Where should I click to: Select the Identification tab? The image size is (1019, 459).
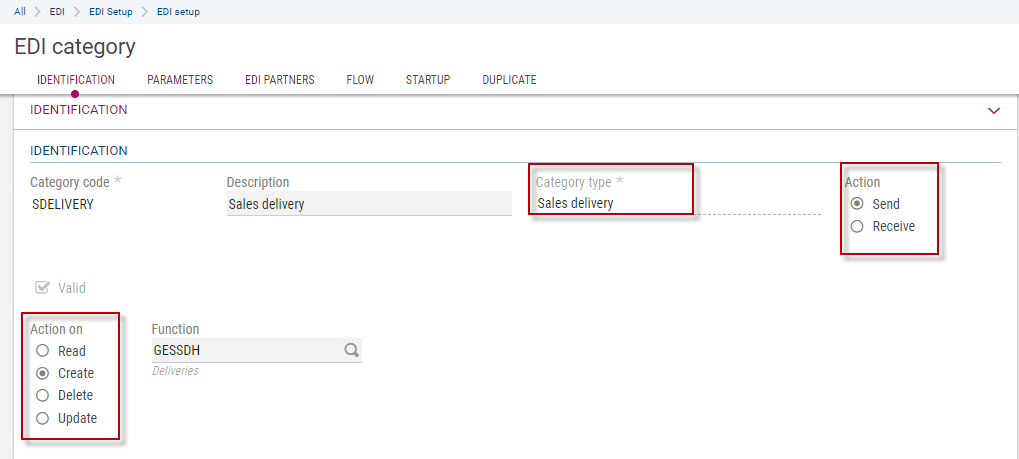click(x=76, y=80)
